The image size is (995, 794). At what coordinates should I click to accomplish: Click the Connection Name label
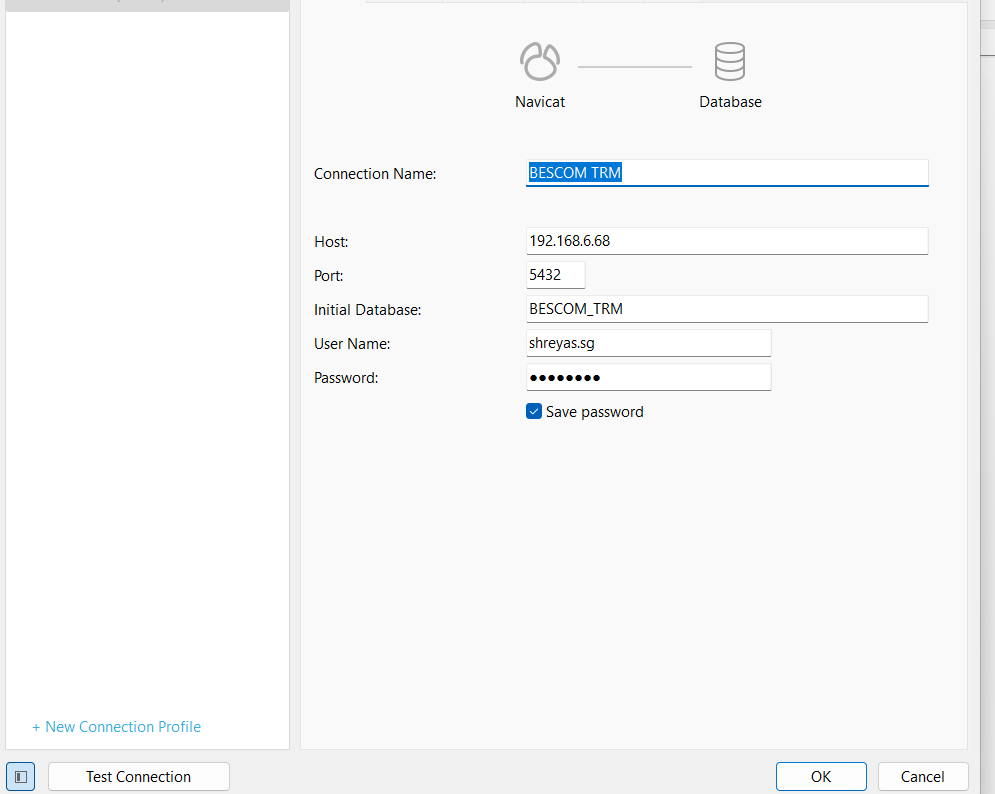click(375, 174)
